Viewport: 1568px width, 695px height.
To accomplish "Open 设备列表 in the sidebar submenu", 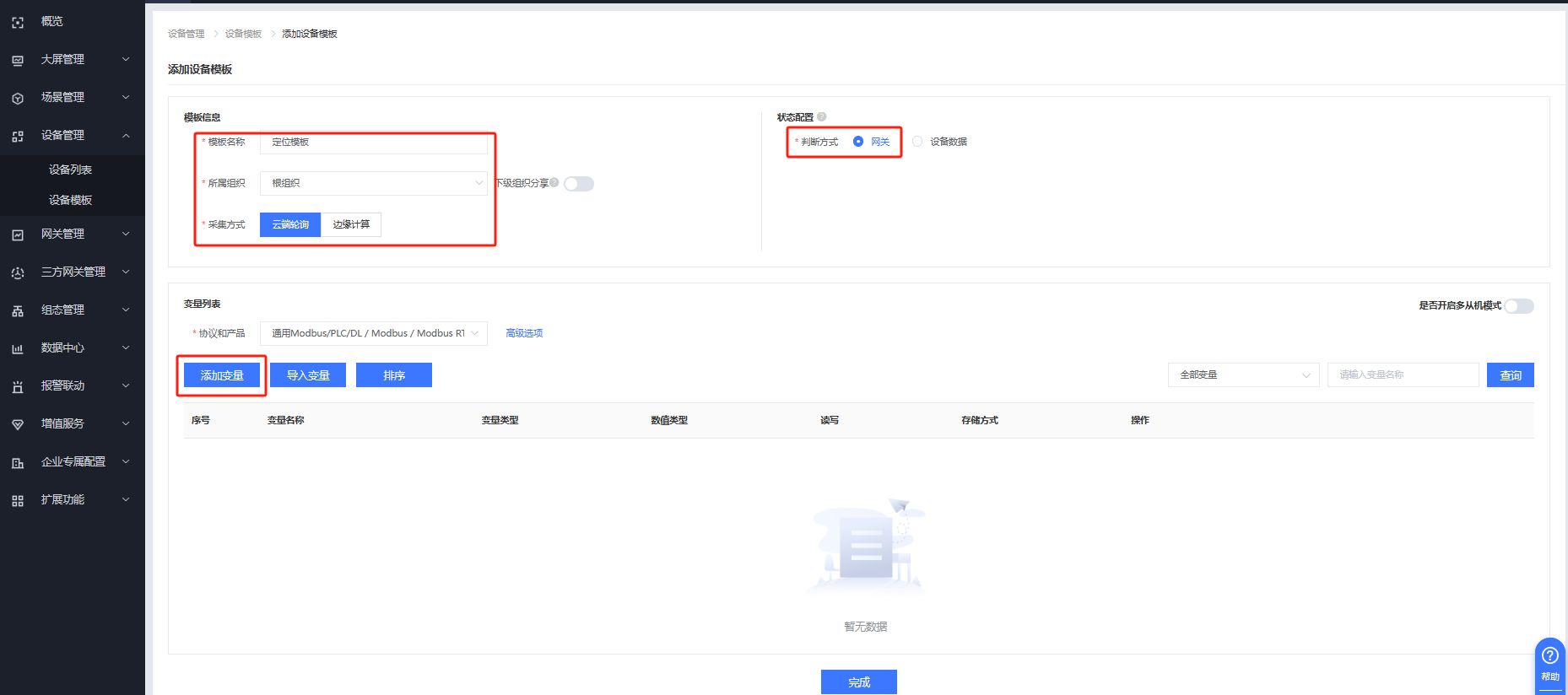I will point(70,170).
